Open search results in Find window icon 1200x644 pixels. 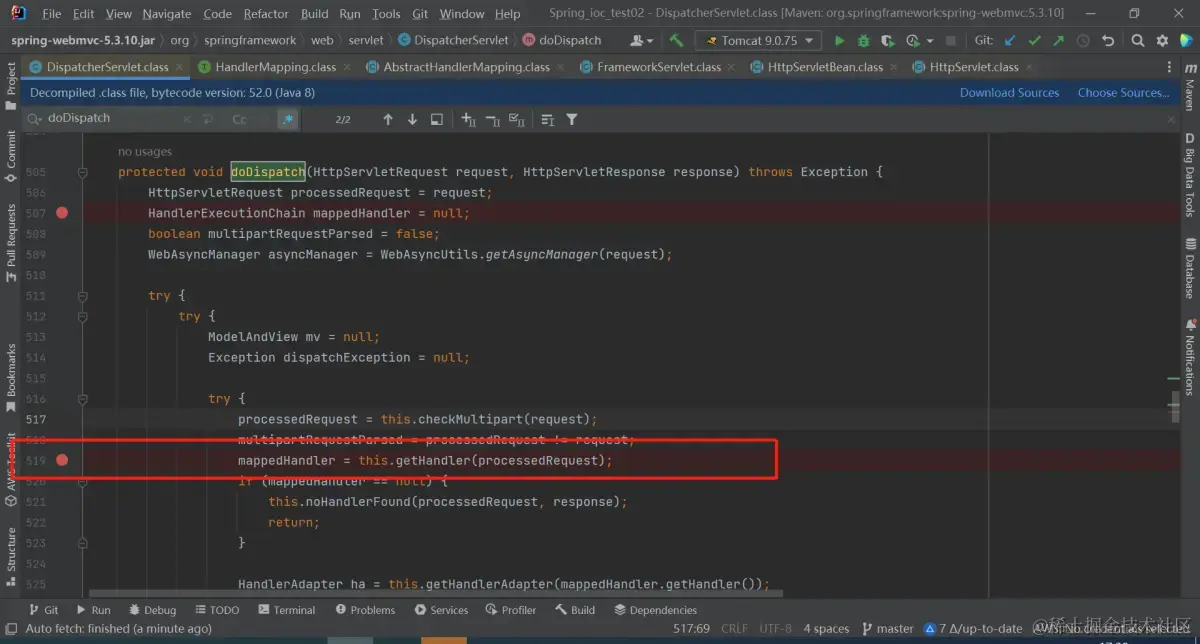(436, 119)
